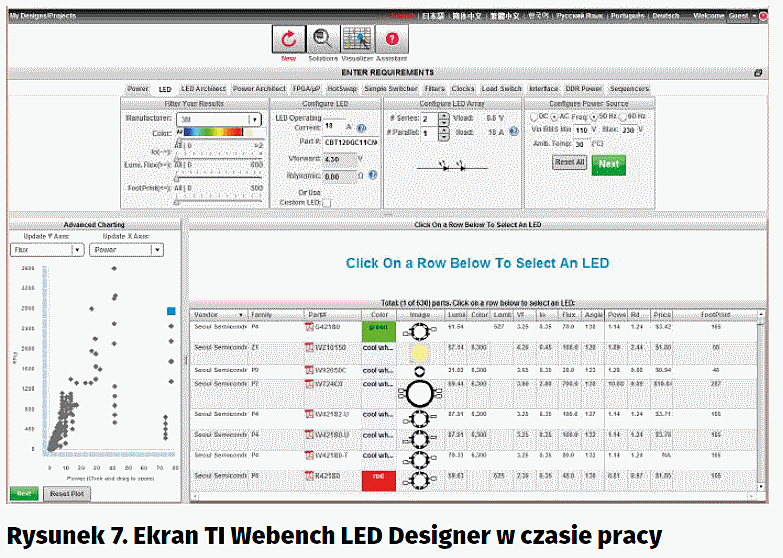This screenshot has height=558, width=783.
Task: Open the Visualizer tool icon
Action: pyautogui.click(x=357, y=39)
